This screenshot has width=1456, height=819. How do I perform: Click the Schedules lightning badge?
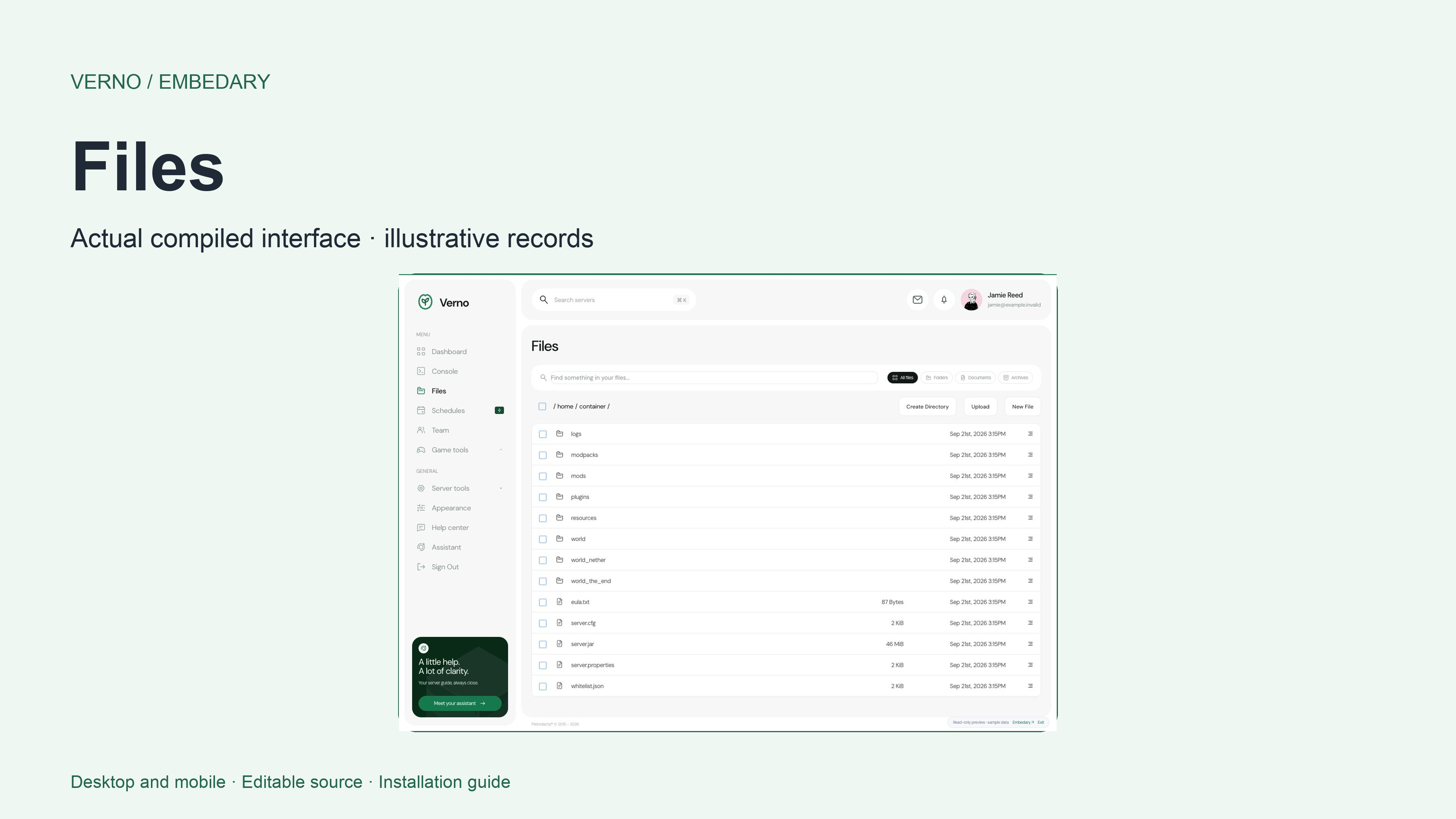(499, 410)
